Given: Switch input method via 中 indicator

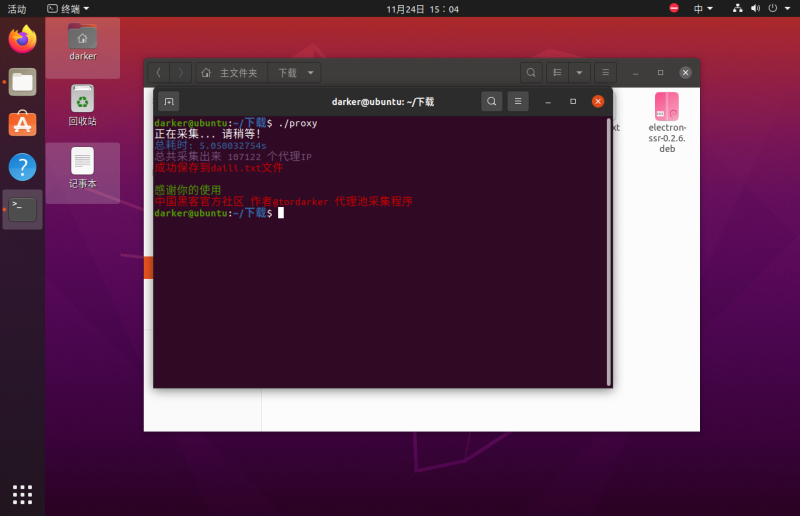Looking at the screenshot, I should [x=704, y=8].
